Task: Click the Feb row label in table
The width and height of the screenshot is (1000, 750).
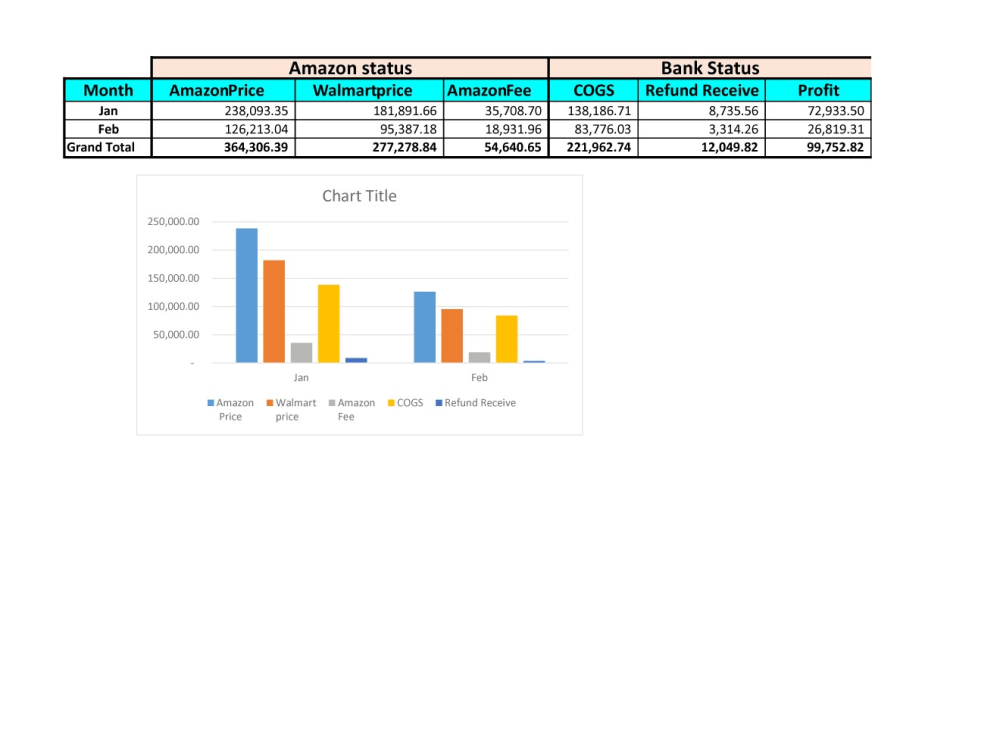Action: [108, 129]
